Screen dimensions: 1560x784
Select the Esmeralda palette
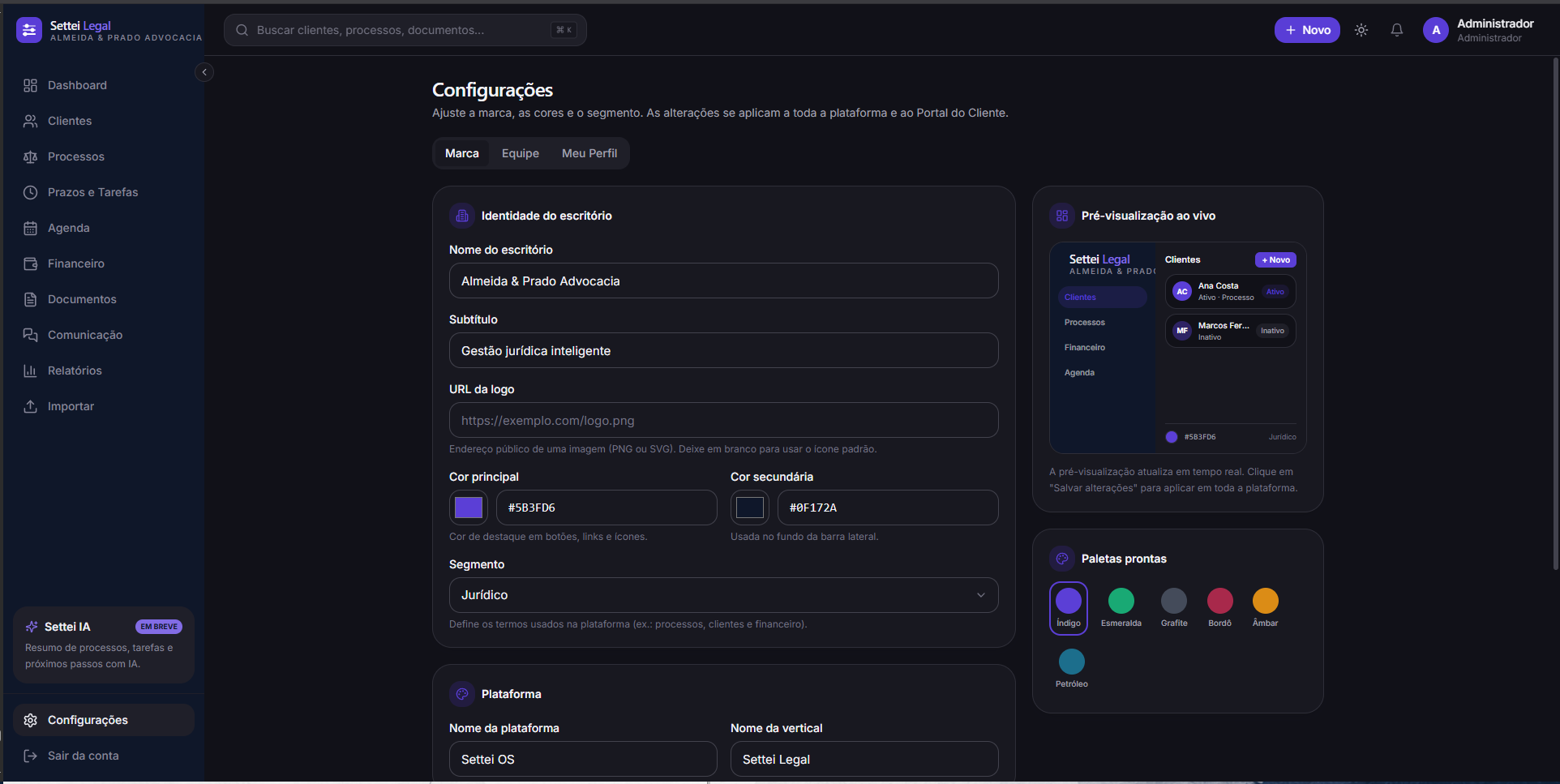(1121, 607)
